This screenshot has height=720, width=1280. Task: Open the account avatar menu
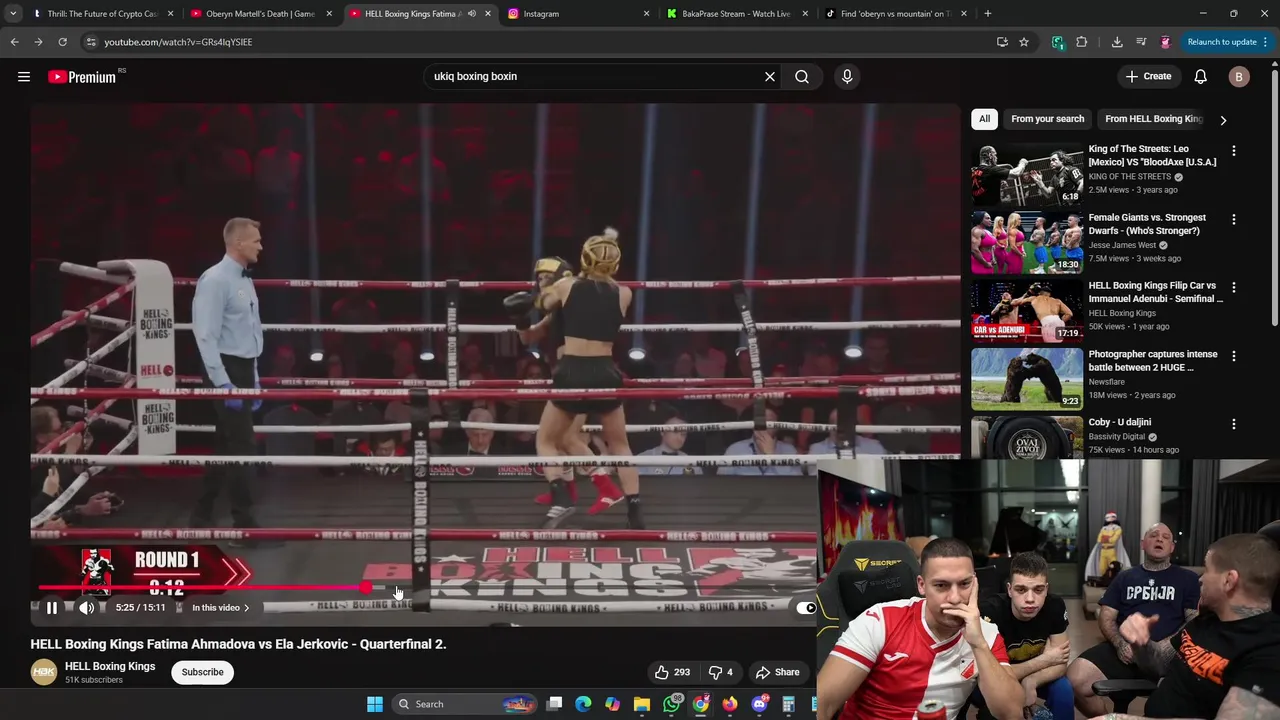[x=1239, y=77]
